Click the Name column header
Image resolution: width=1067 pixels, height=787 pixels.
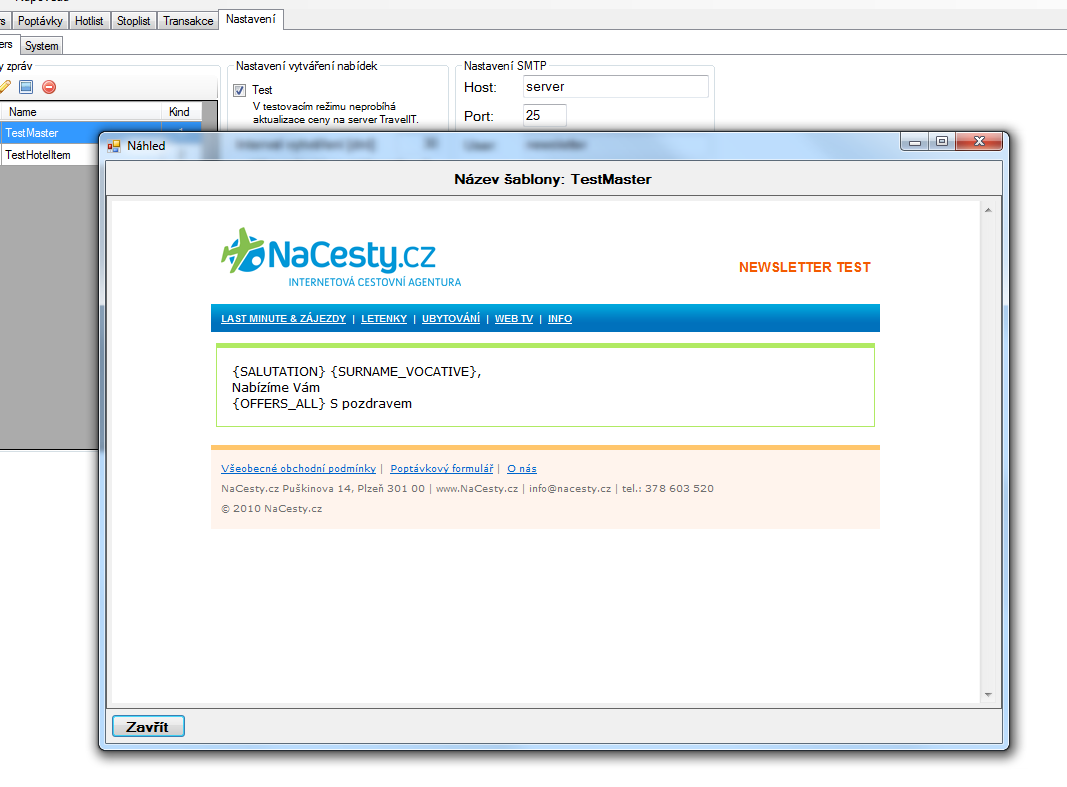[x=80, y=112]
